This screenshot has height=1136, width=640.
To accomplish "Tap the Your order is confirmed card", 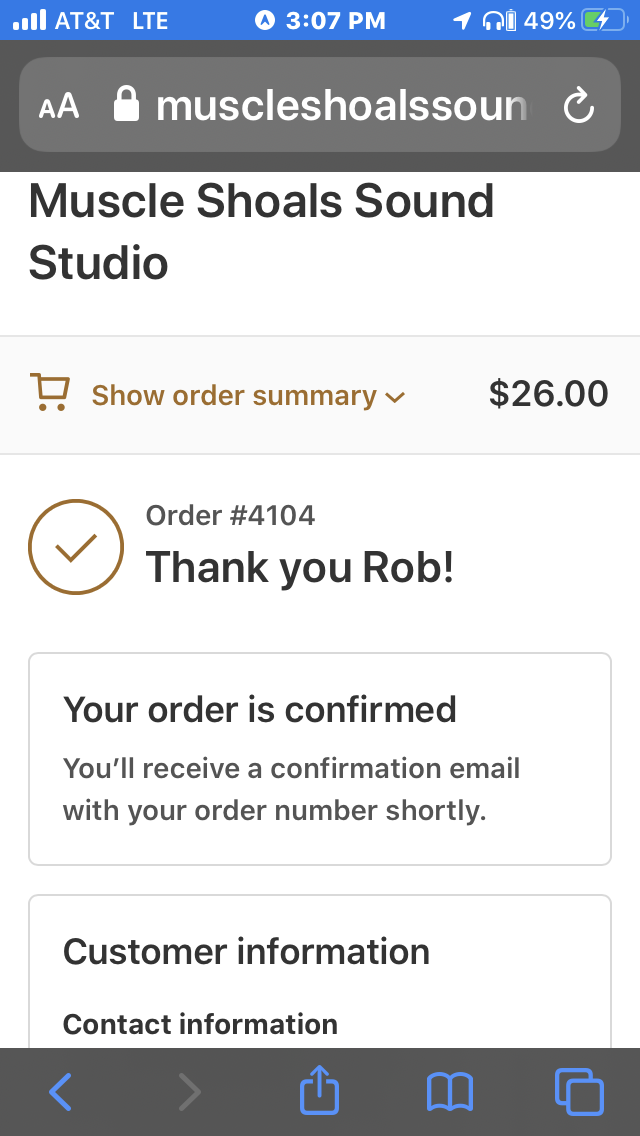I will click(320, 759).
